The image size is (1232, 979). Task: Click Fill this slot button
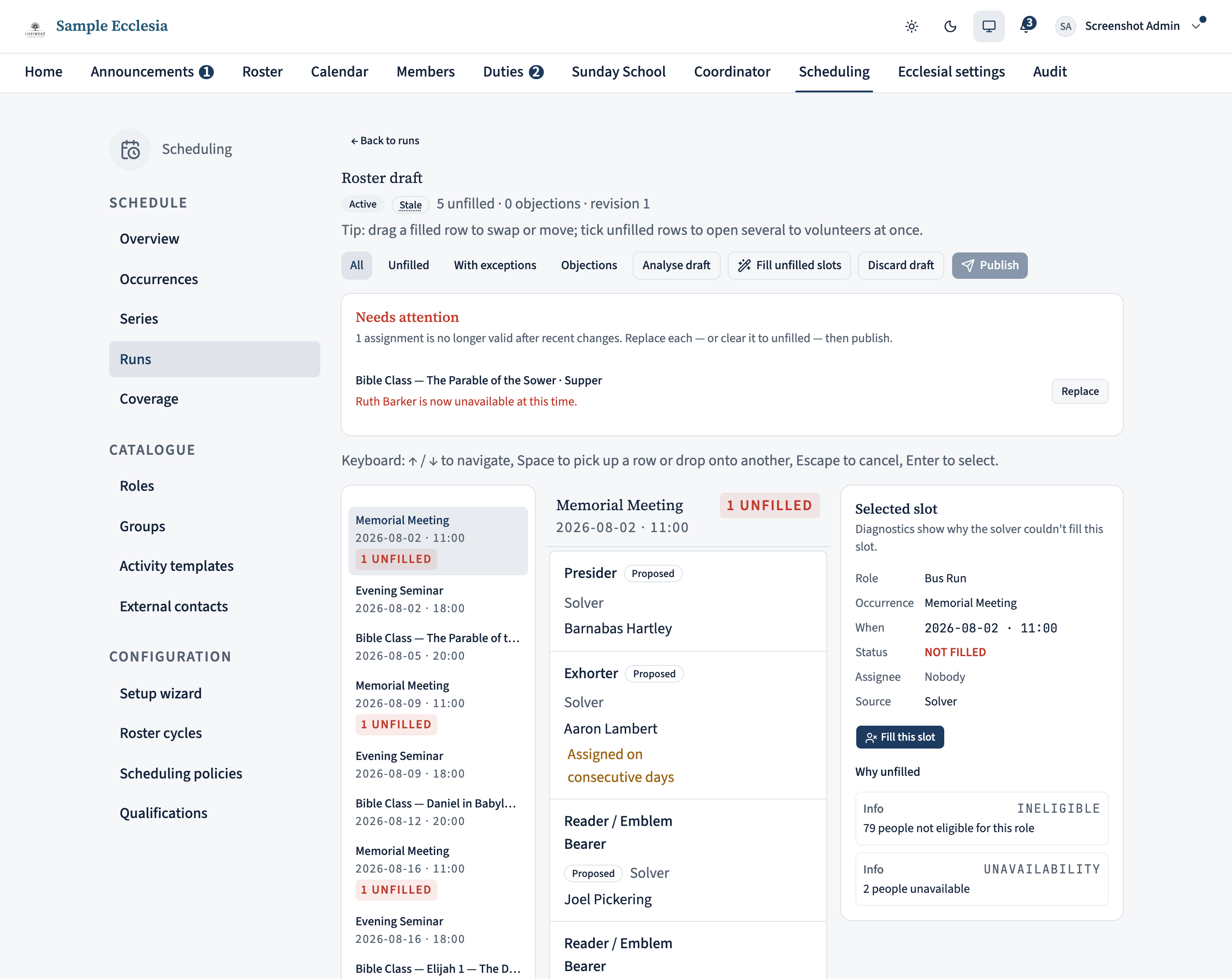coord(899,737)
